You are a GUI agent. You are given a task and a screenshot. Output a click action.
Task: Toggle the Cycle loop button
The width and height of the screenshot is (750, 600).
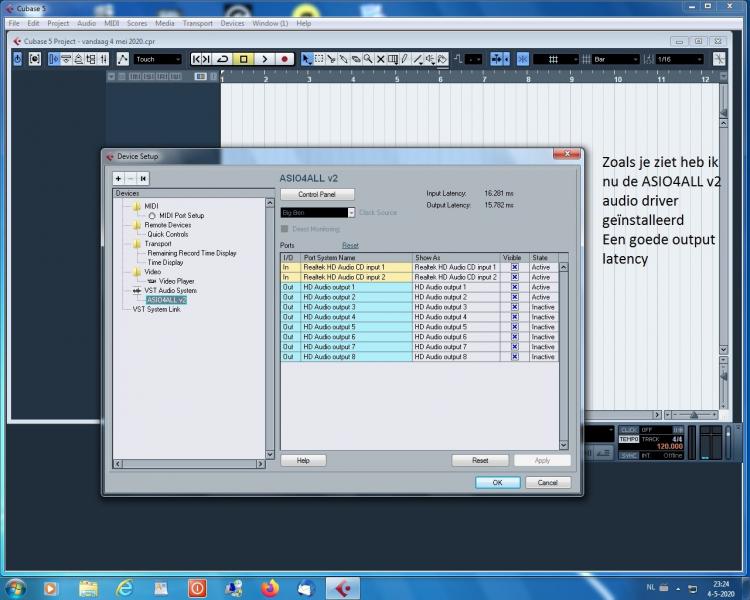click(x=222, y=59)
